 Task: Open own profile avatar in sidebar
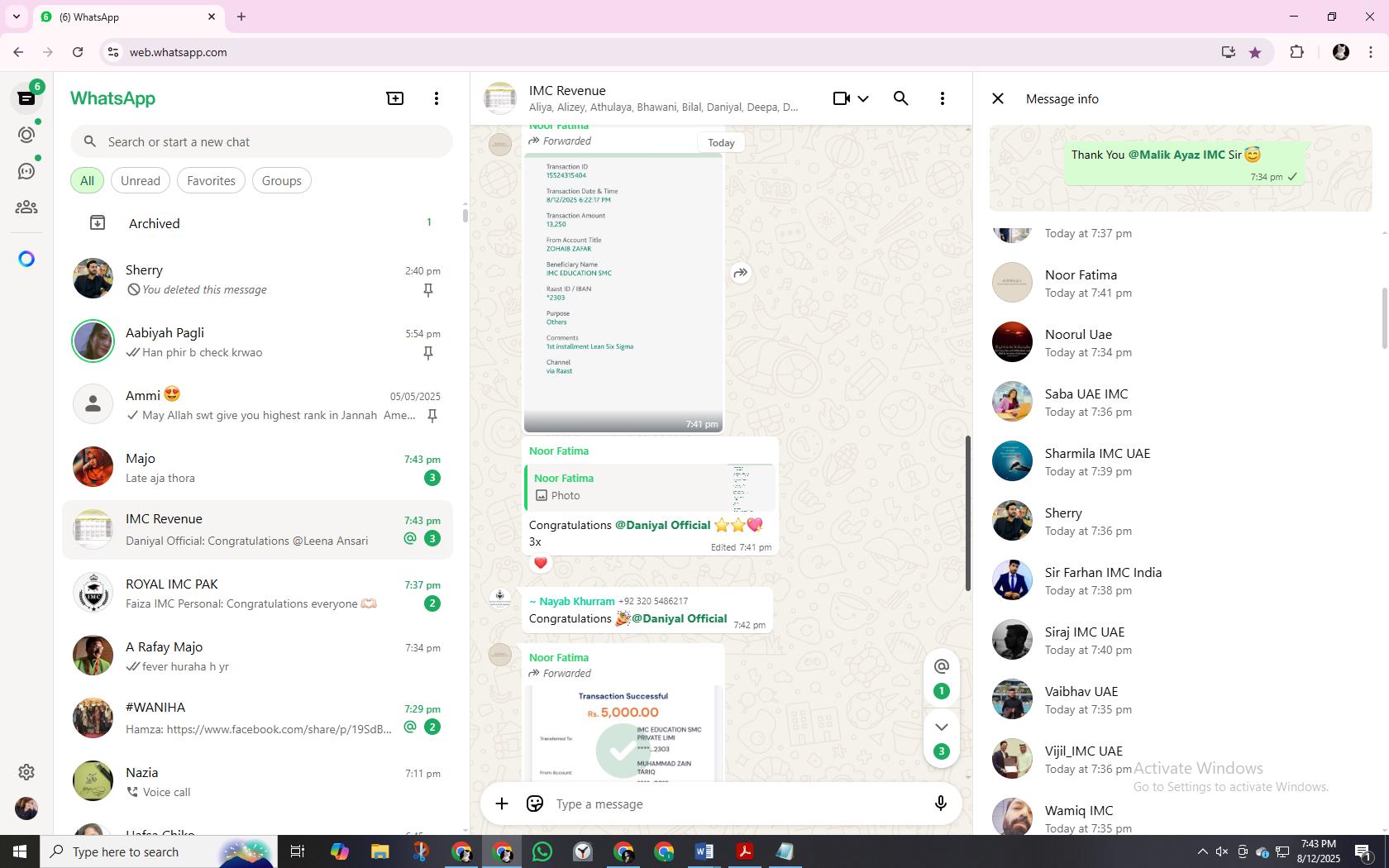pos(26,808)
